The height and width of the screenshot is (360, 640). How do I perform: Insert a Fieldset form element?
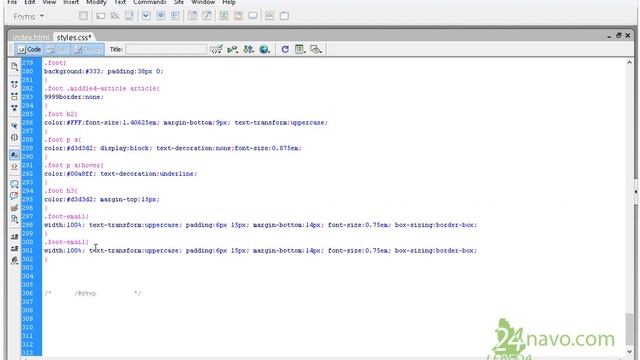pos(284,16)
